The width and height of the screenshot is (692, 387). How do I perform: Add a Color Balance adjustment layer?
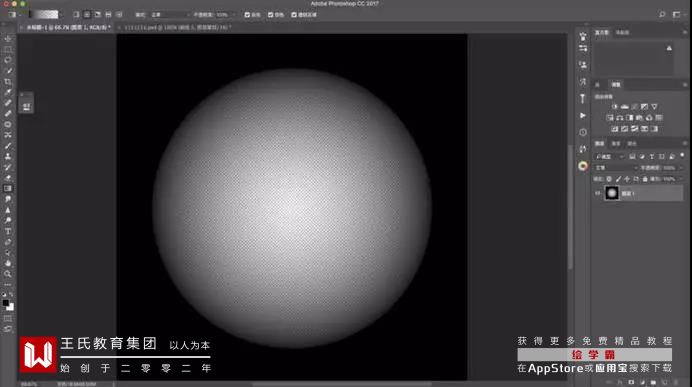[620, 118]
